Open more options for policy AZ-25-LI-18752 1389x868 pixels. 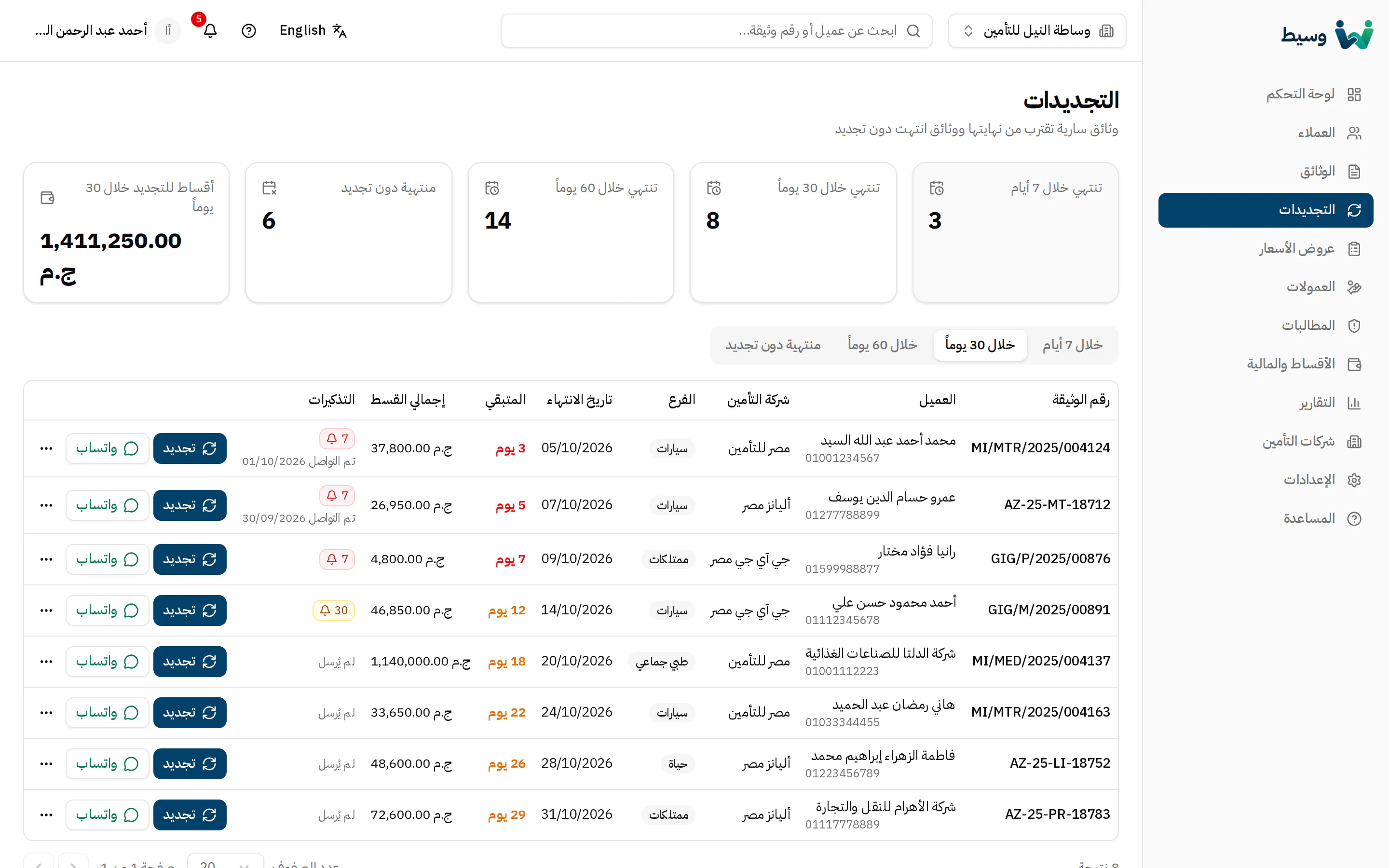pyautogui.click(x=46, y=763)
